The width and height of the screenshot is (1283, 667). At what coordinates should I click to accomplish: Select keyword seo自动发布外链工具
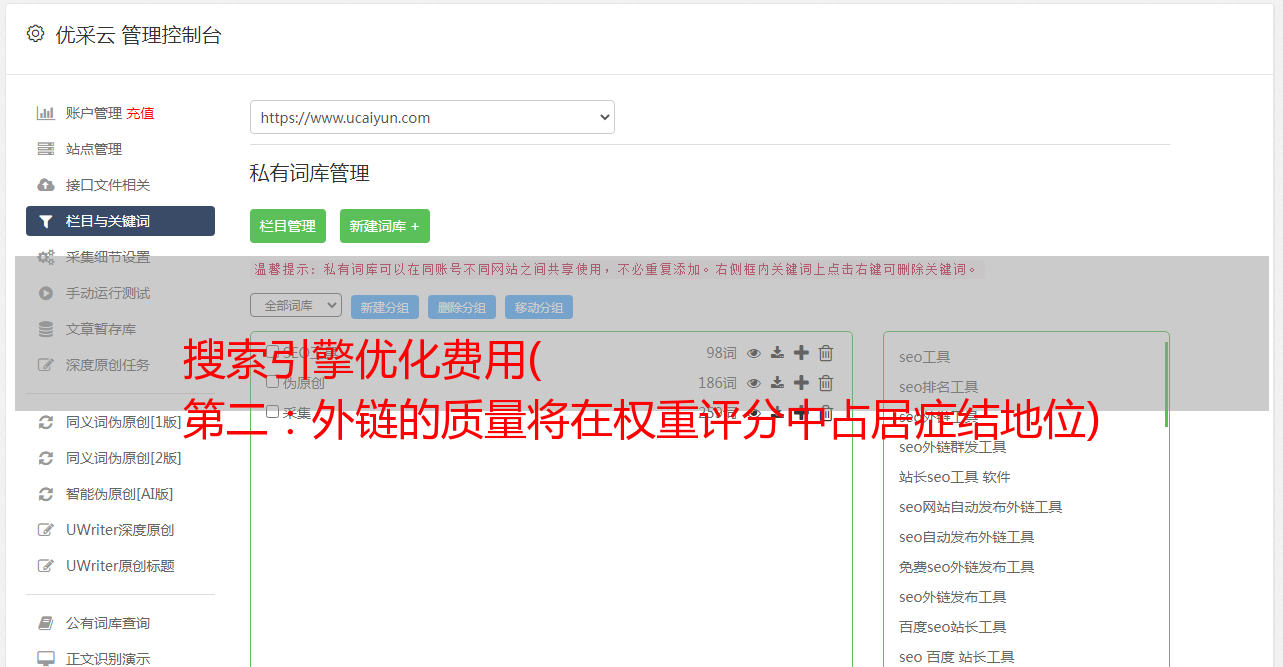click(967, 537)
